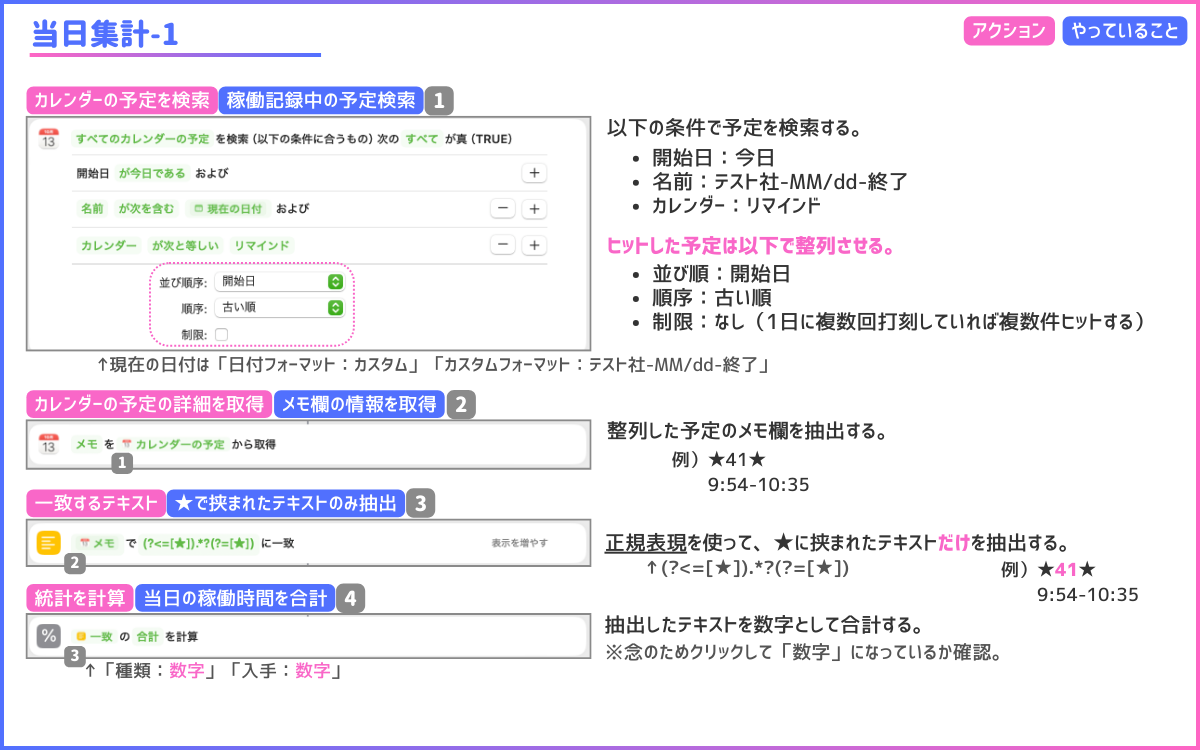
Task: Click the line 以下の条件で予定を検索する。
Action: pos(735,129)
